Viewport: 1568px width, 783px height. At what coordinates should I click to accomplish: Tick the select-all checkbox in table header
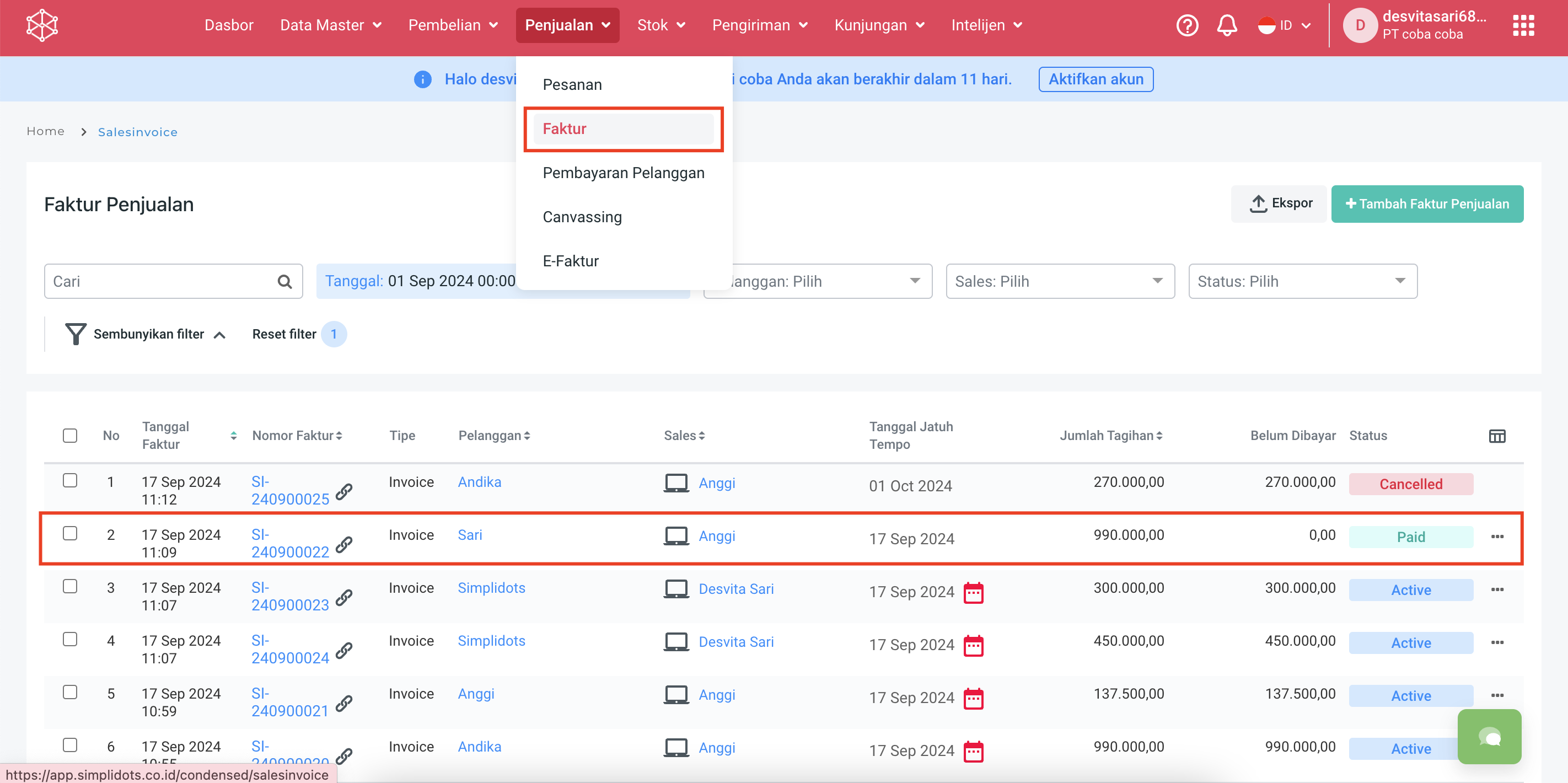click(x=70, y=436)
